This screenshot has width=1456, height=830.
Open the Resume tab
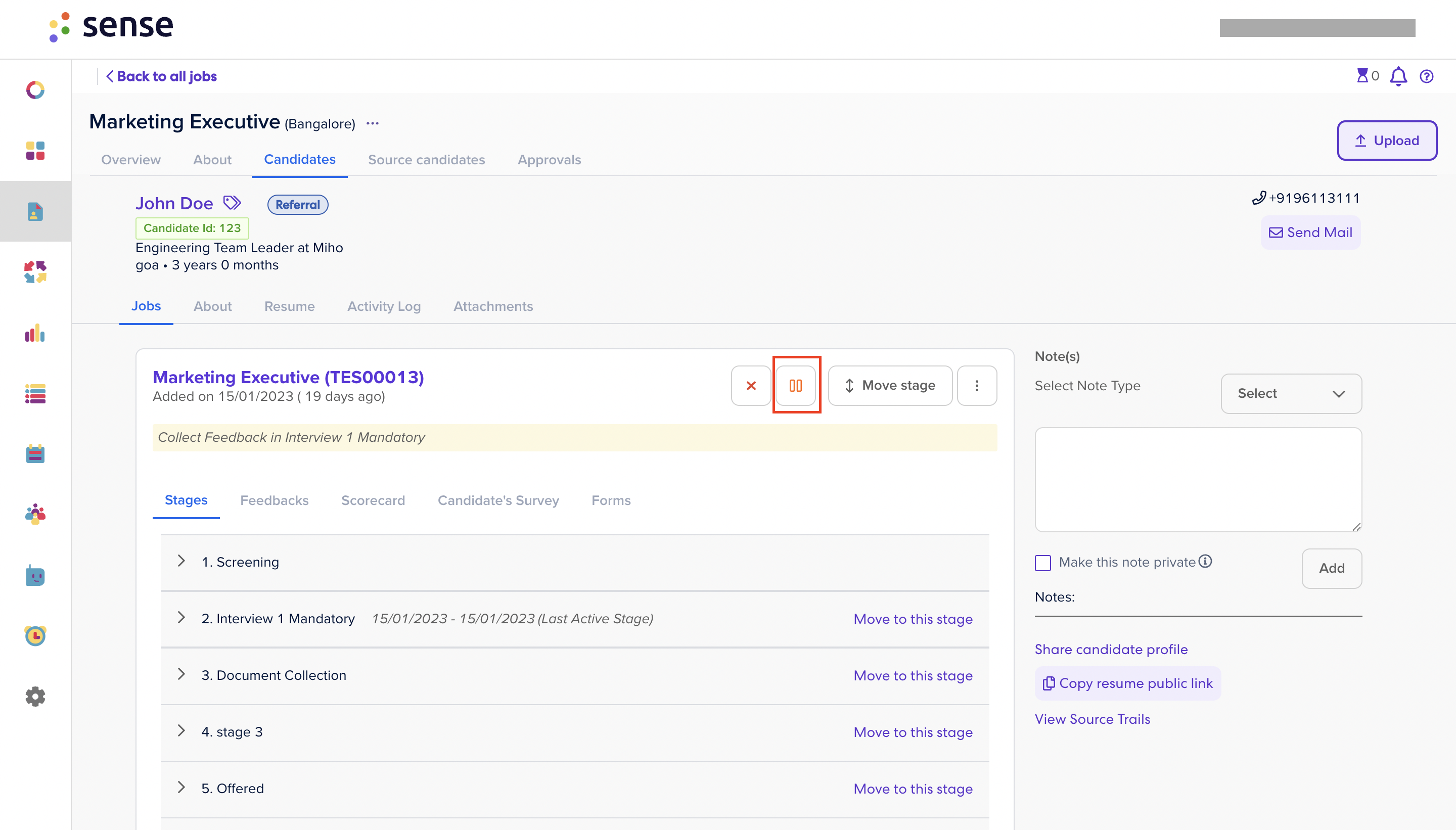tap(290, 306)
